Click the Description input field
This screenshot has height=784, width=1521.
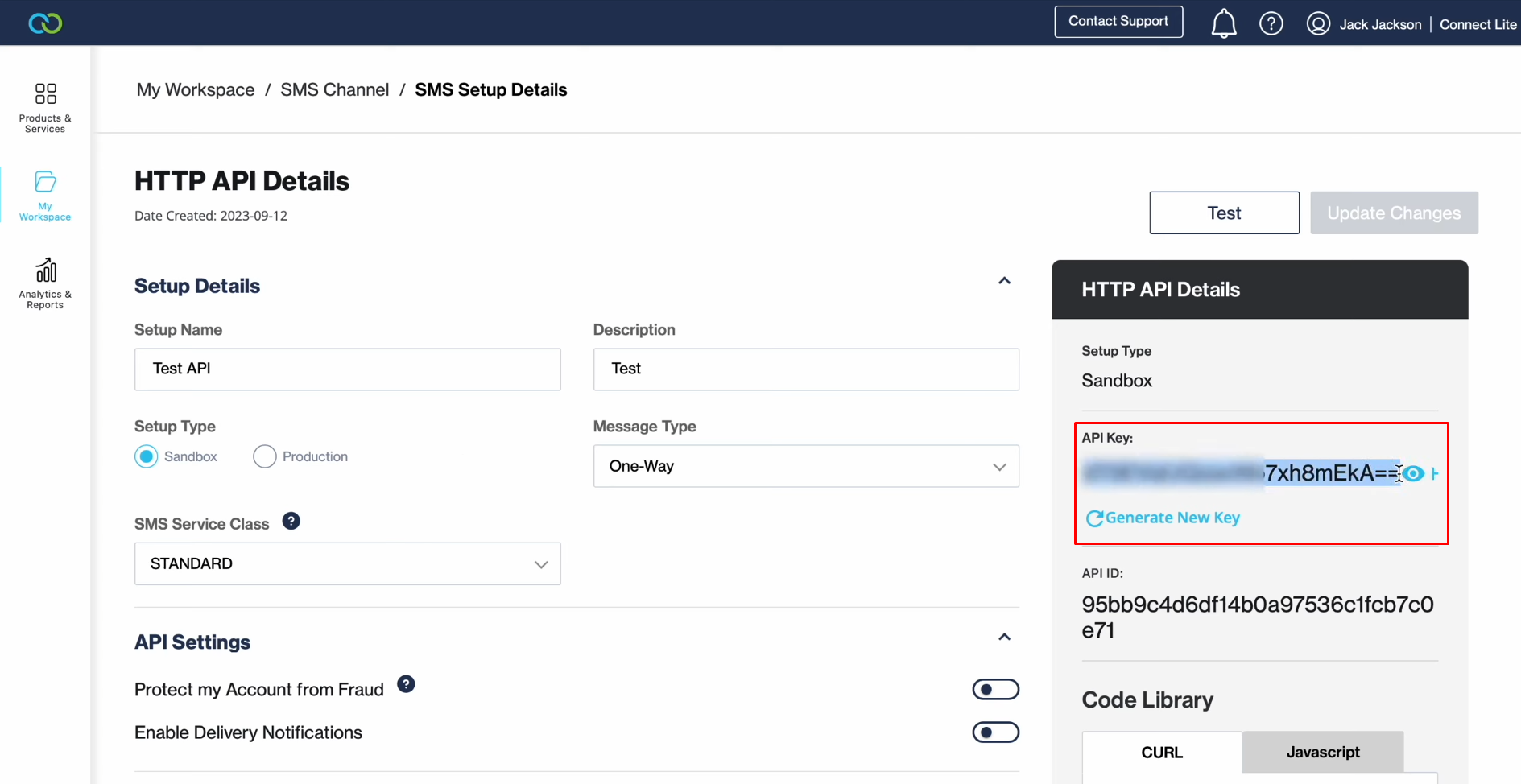pyautogui.click(x=806, y=369)
